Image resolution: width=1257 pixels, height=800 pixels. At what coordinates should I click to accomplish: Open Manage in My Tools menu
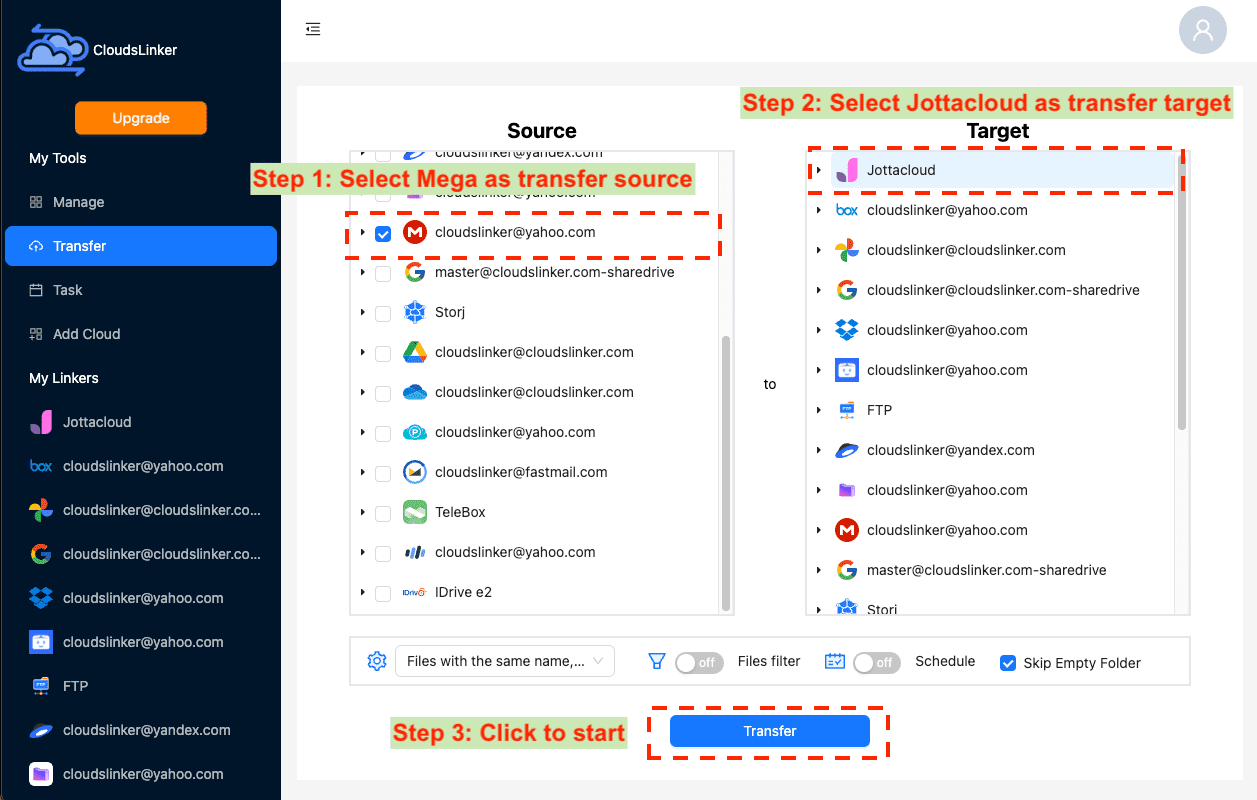pyautogui.click(x=141, y=202)
